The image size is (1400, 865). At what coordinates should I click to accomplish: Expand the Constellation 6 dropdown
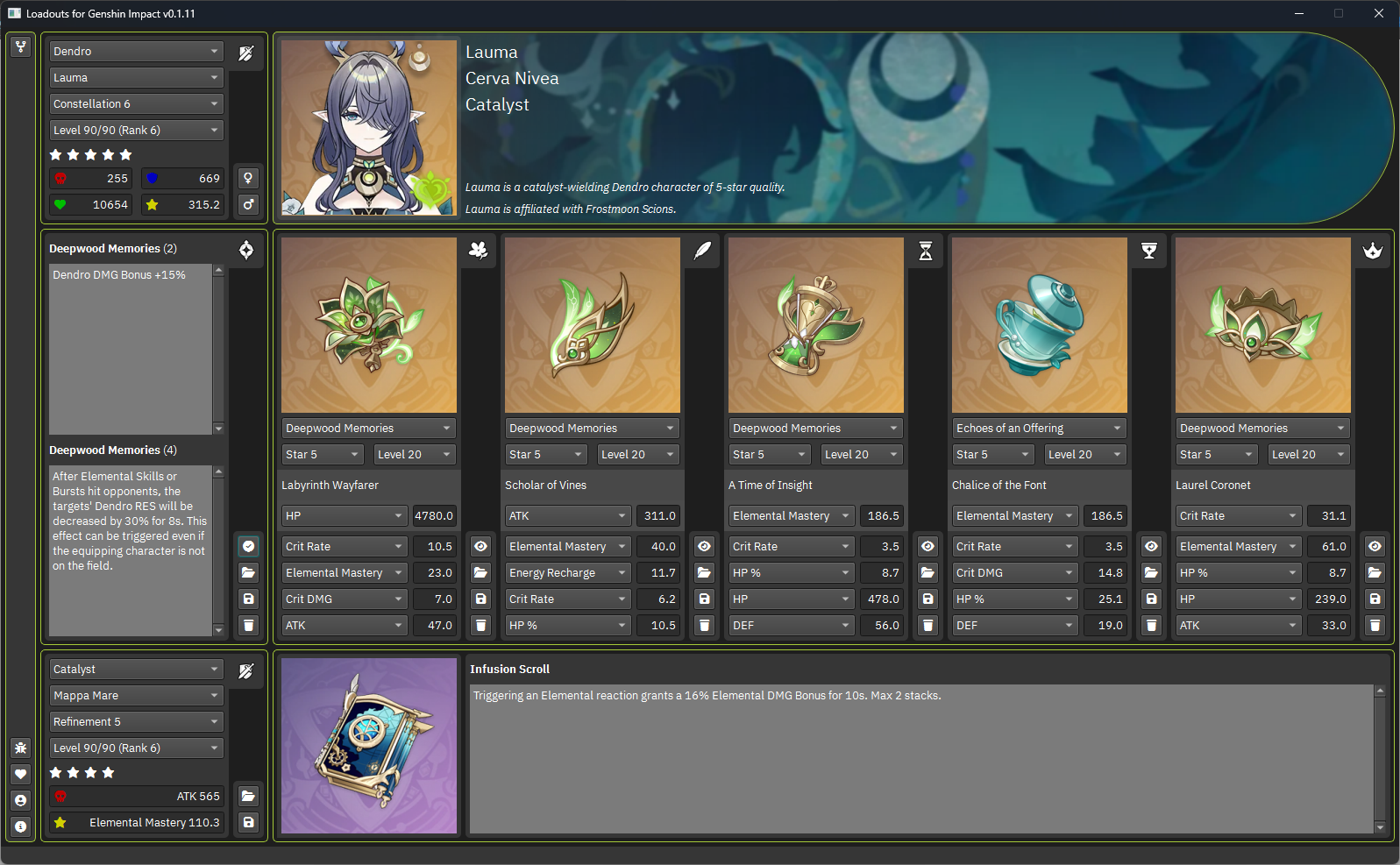coord(136,103)
